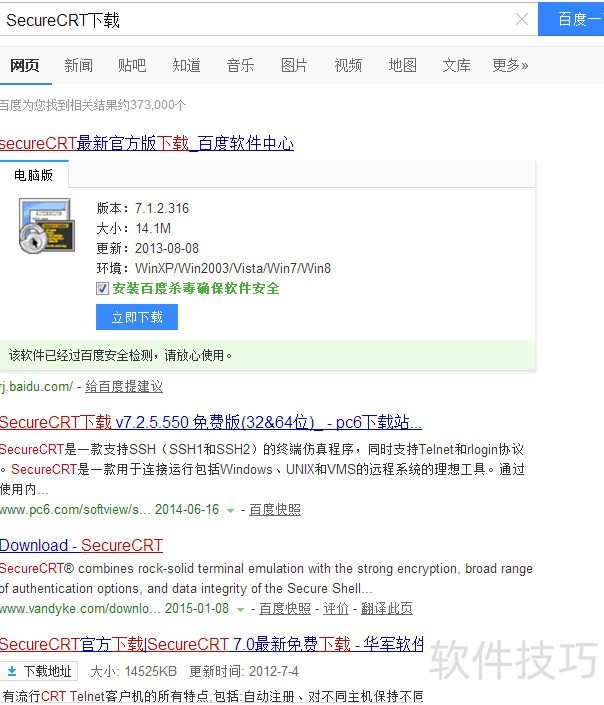Open the 贴吧 search tab

coord(132,65)
